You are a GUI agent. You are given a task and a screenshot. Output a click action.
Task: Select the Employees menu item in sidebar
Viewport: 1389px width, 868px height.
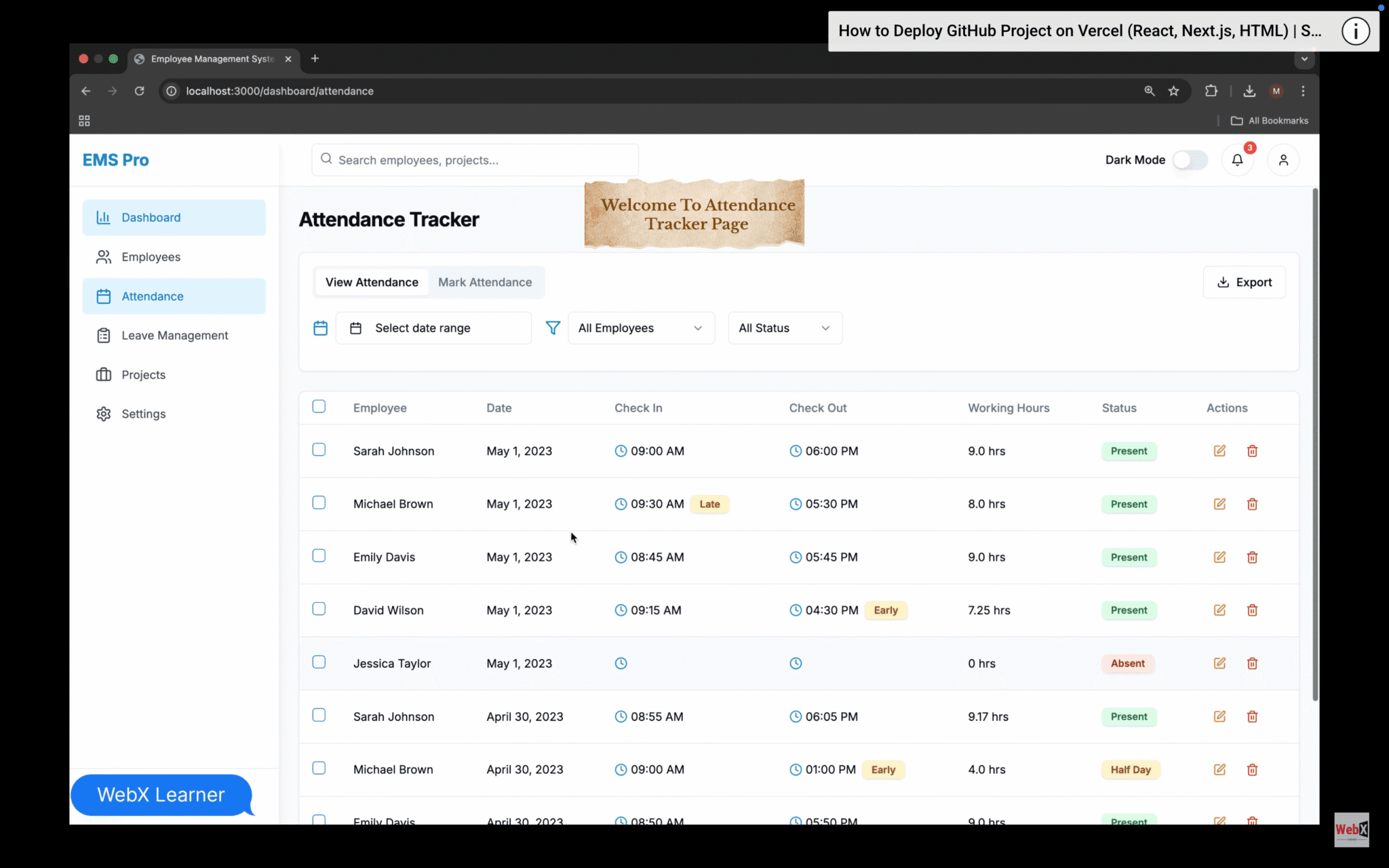tap(104, 256)
